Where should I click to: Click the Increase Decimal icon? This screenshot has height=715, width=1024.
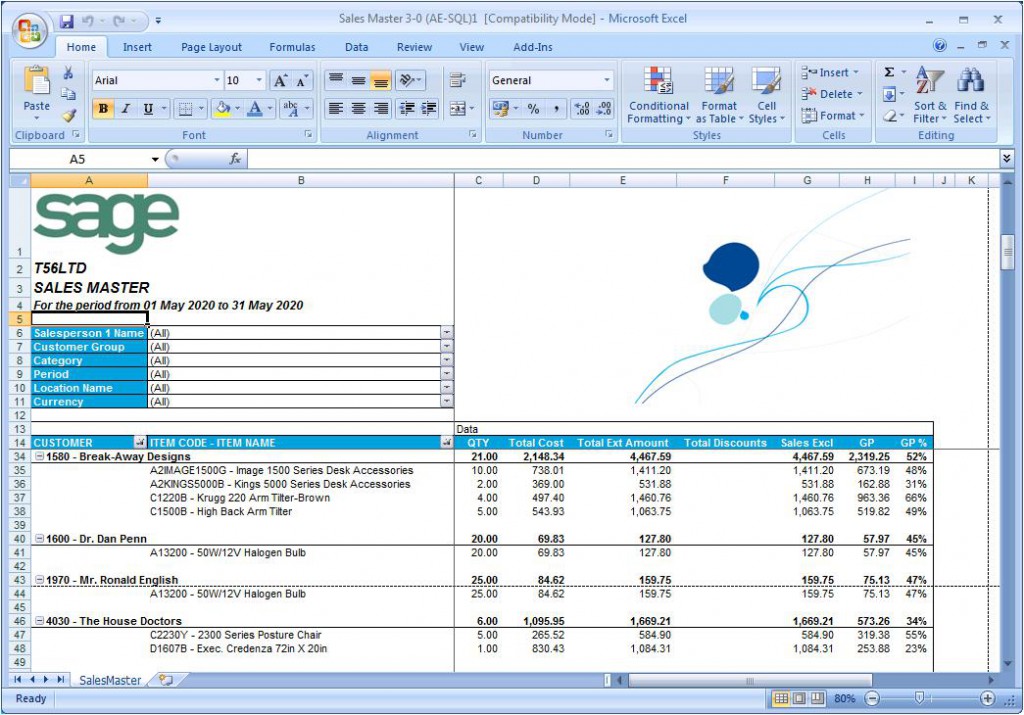pyautogui.click(x=582, y=109)
